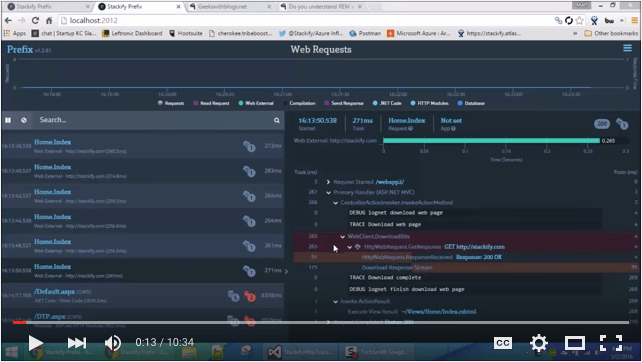Switch to the Geekswithblogs.net tab

[231, 7]
